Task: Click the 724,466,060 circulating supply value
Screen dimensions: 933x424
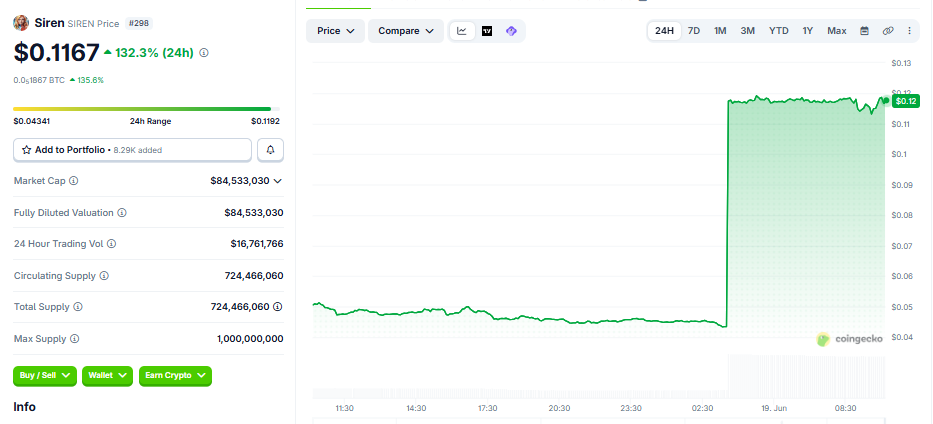Action: click(x=254, y=276)
